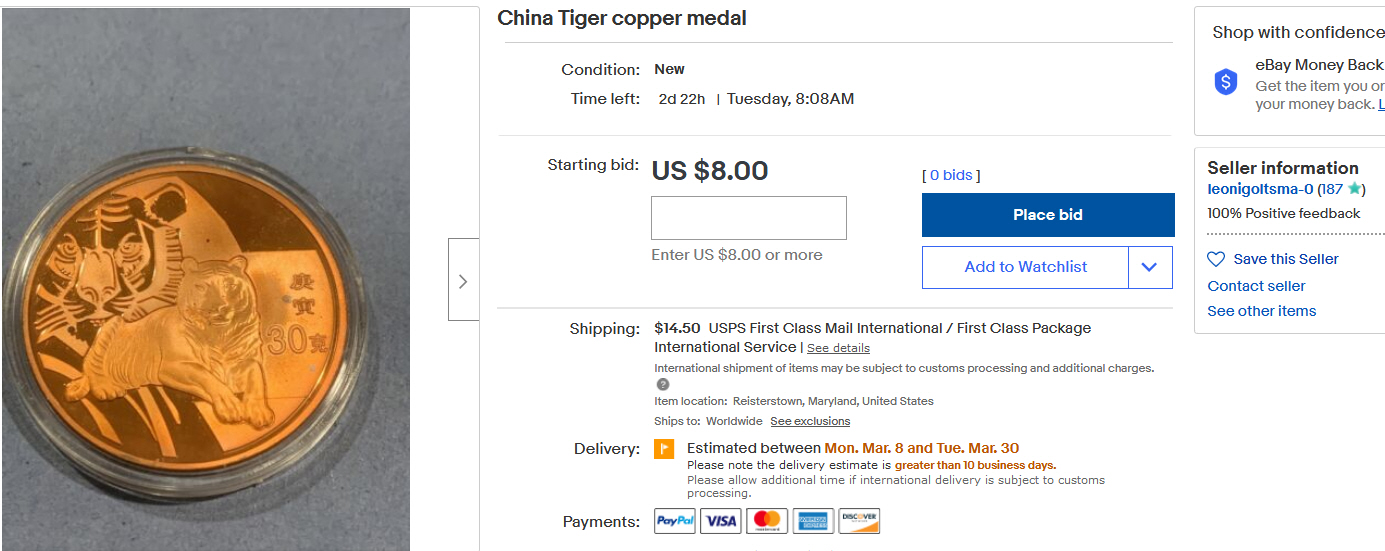Click the American Express card icon
Screen dimensions: 1385x551
(813, 521)
